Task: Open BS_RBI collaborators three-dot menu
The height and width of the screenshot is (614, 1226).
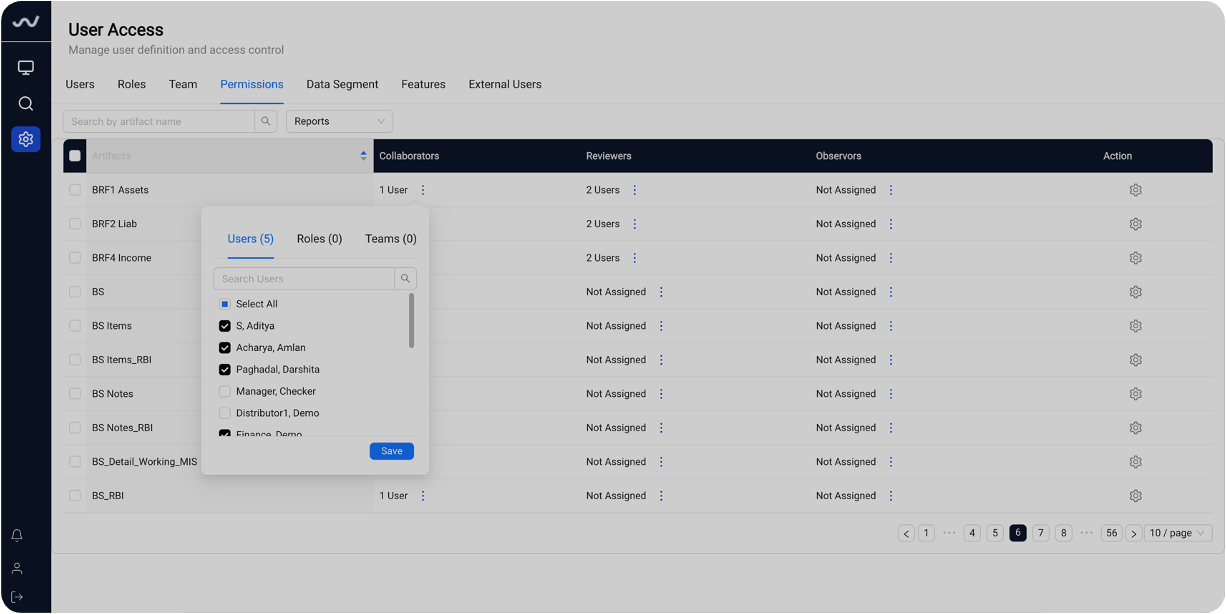Action: click(423, 496)
